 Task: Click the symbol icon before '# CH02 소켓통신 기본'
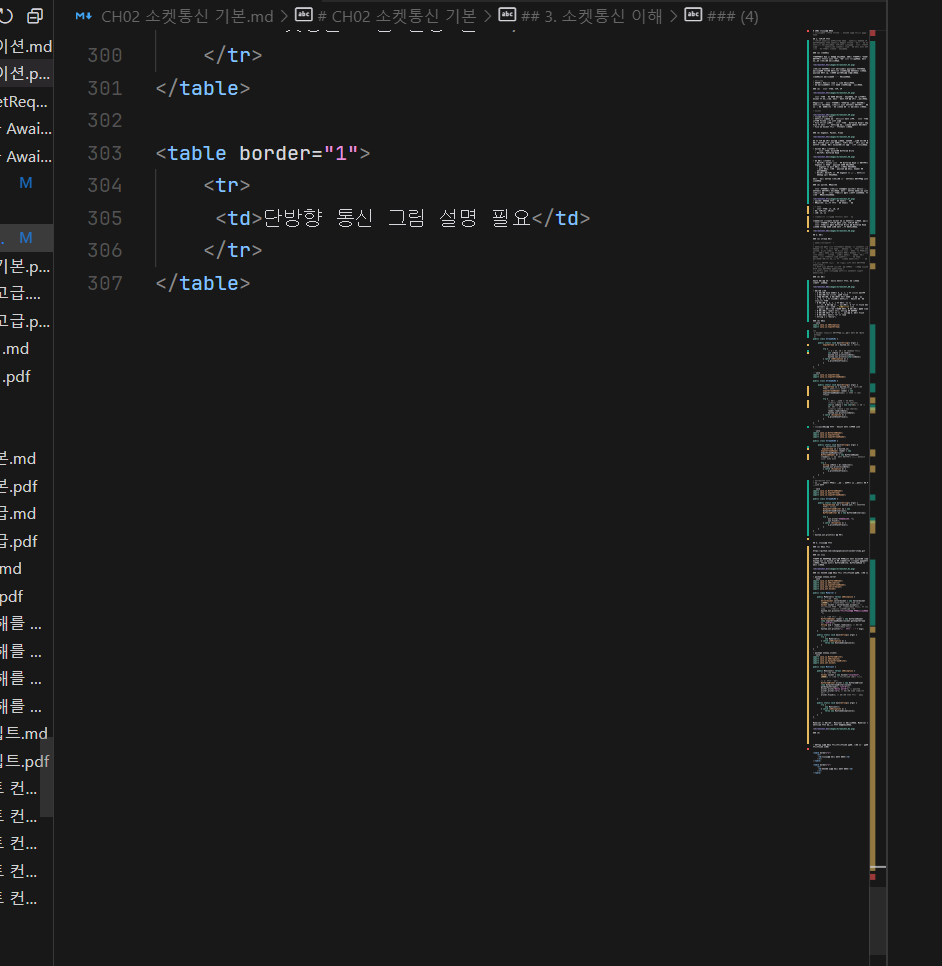(x=304, y=15)
